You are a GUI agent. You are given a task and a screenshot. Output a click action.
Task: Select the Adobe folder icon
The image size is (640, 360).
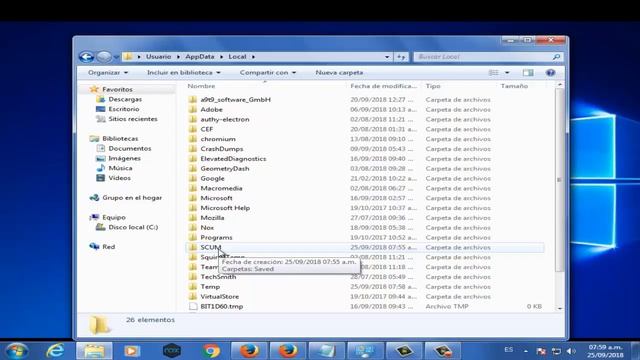pyautogui.click(x=193, y=109)
